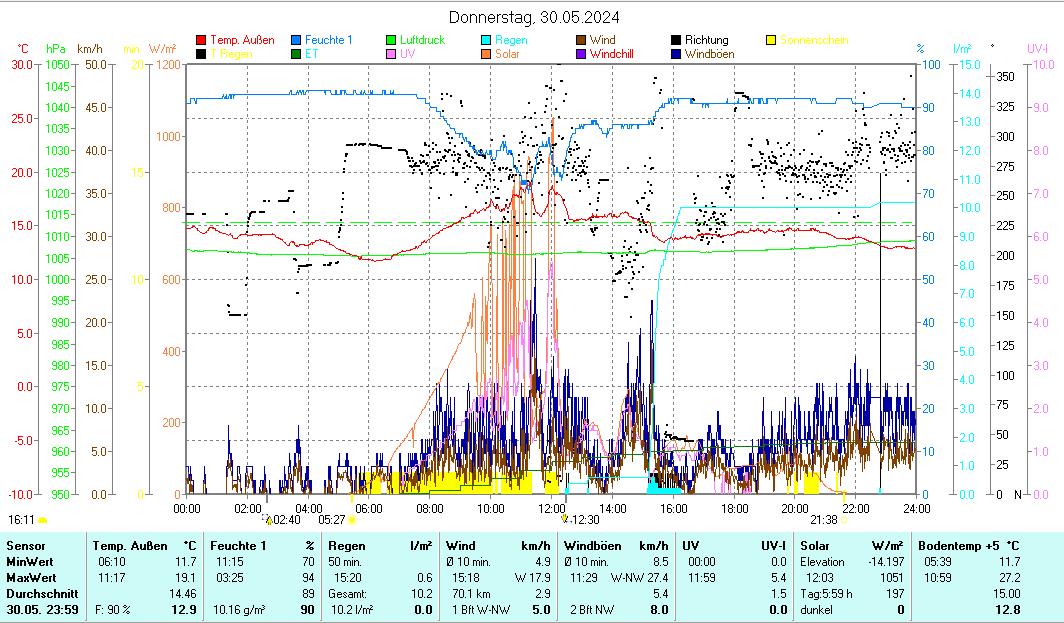Screen dimensions: 1064x623
Task: Click the MaxWert row label
Action: click(x=32, y=578)
